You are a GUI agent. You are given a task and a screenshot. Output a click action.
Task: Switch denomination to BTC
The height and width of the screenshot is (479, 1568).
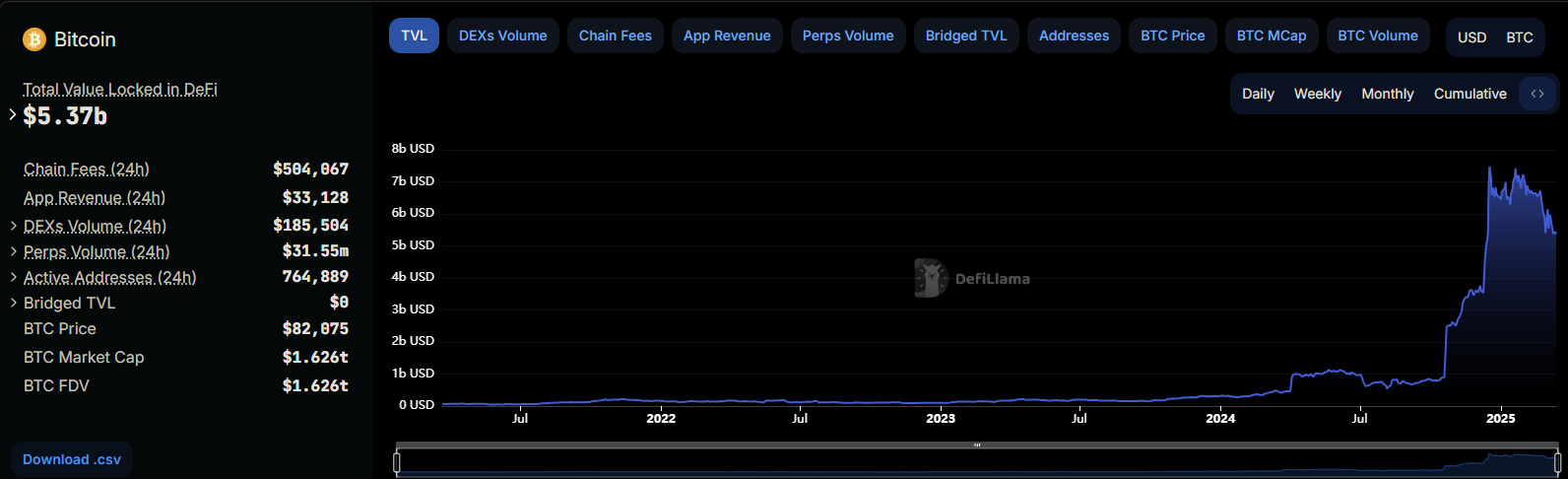[1519, 37]
